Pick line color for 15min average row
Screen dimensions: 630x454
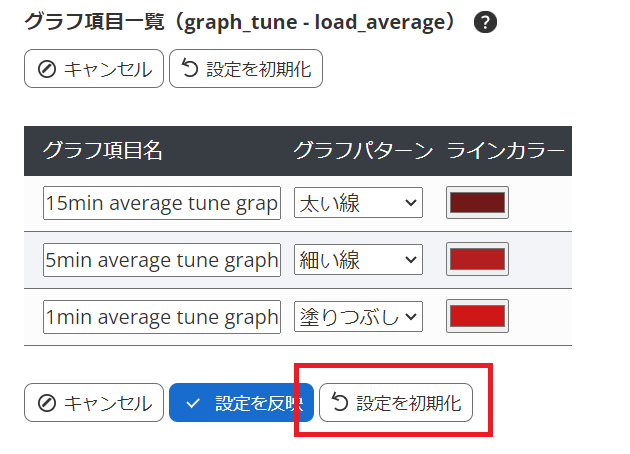(478, 203)
